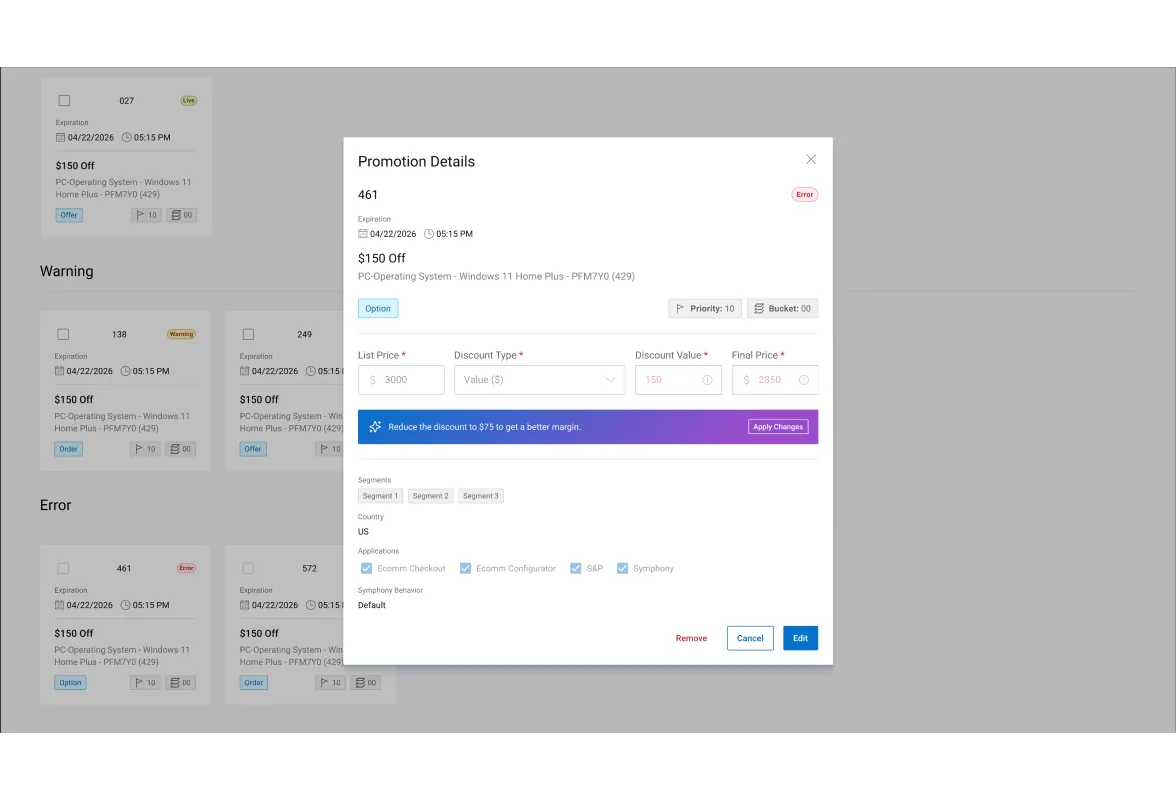Focus the Final Price field
1176x800 pixels.
(x=775, y=380)
